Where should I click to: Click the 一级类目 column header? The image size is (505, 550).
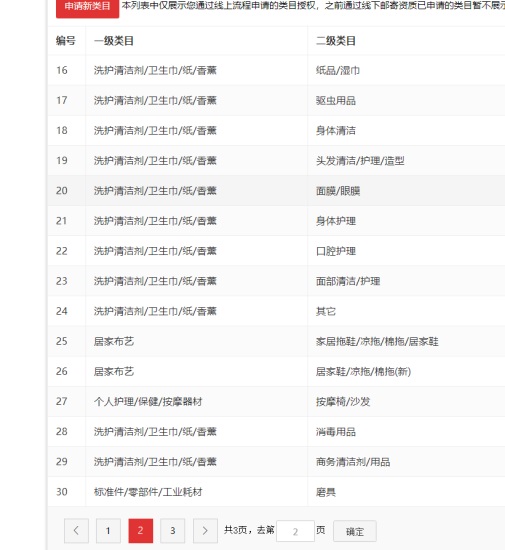(x=114, y=41)
